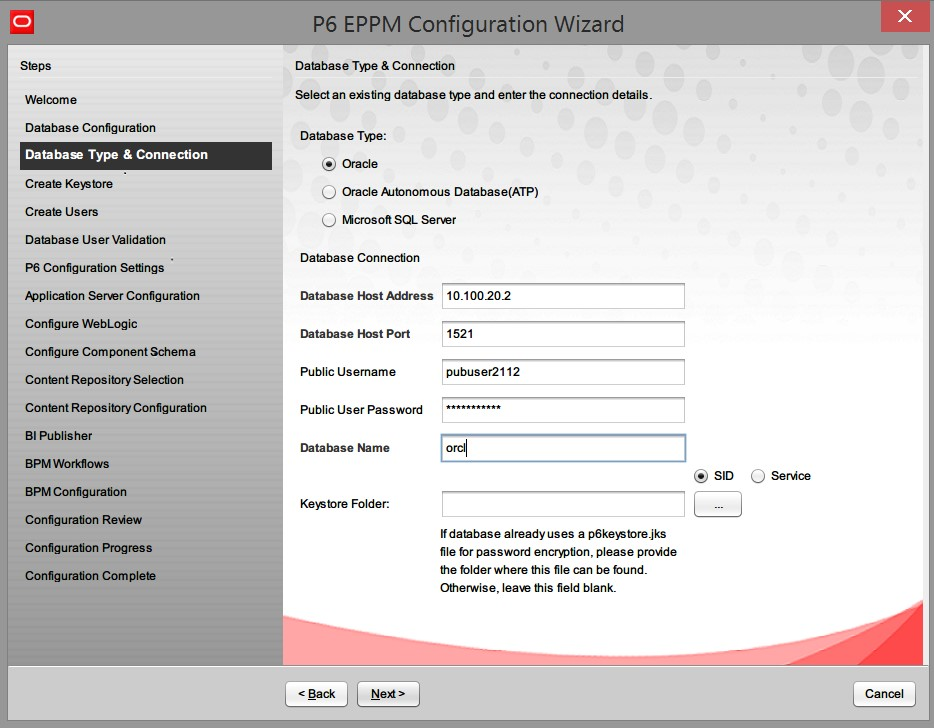934x728 pixels.
Task: Select the Configure Component Schema step
Action: click(x=110, y=351)
